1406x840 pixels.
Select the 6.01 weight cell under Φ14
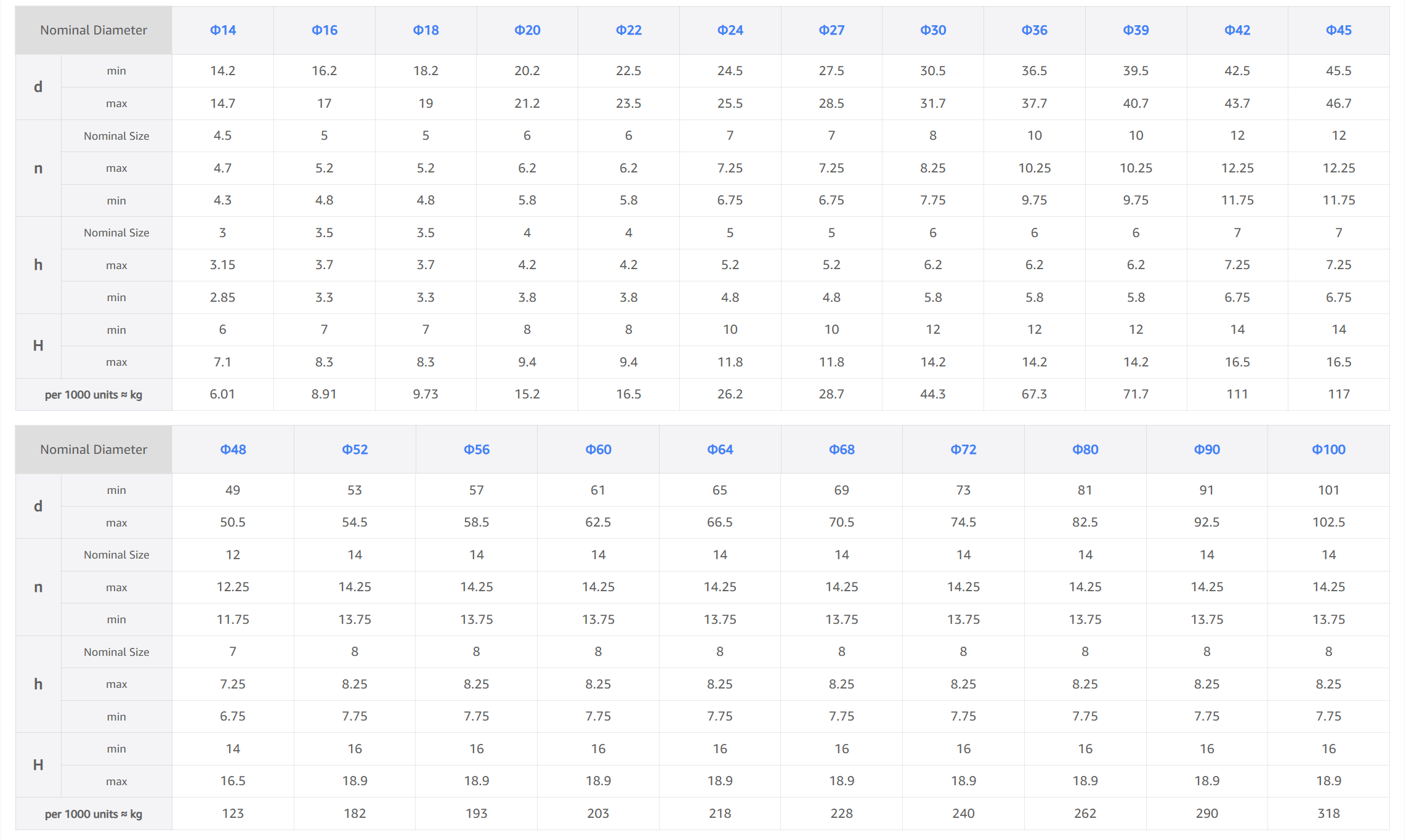(222, 394)
